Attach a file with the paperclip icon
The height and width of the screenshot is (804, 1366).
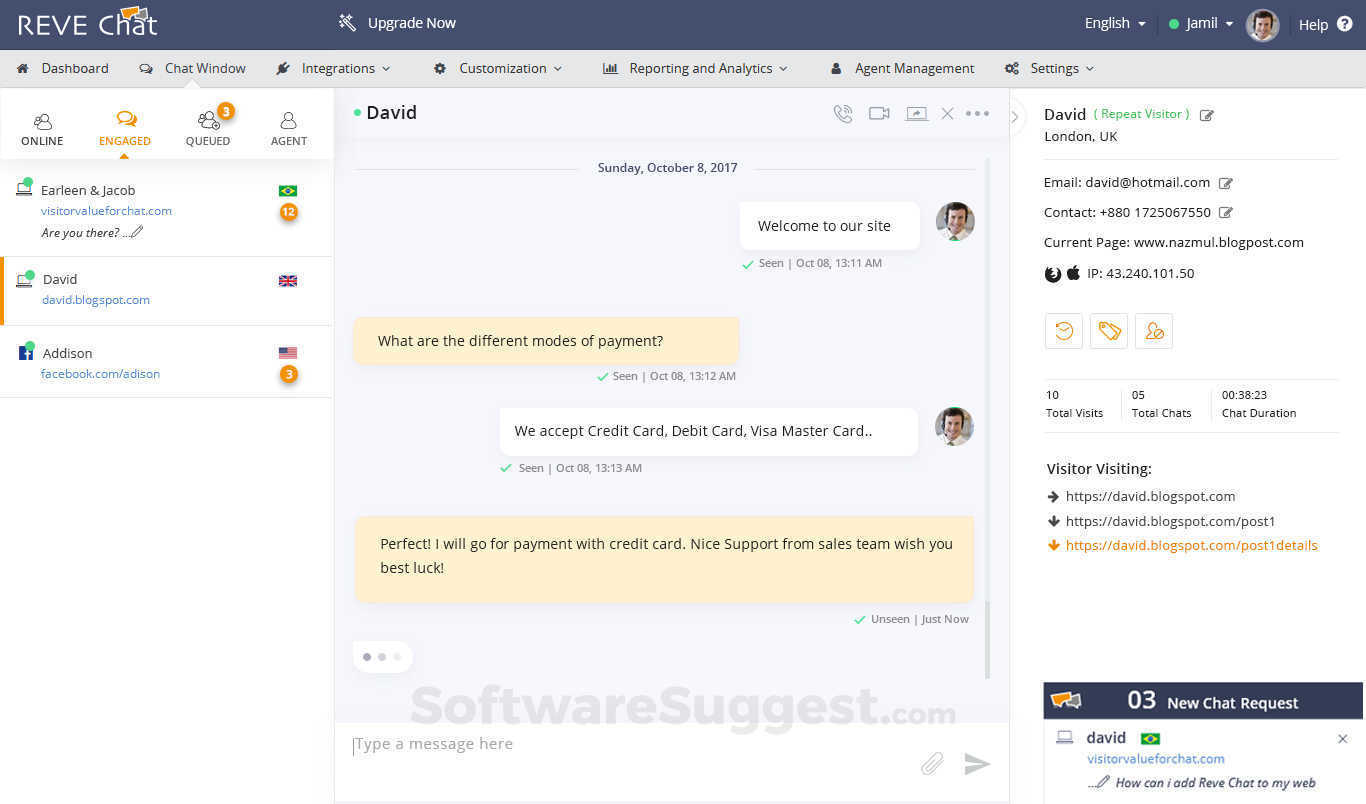[931, 763]
